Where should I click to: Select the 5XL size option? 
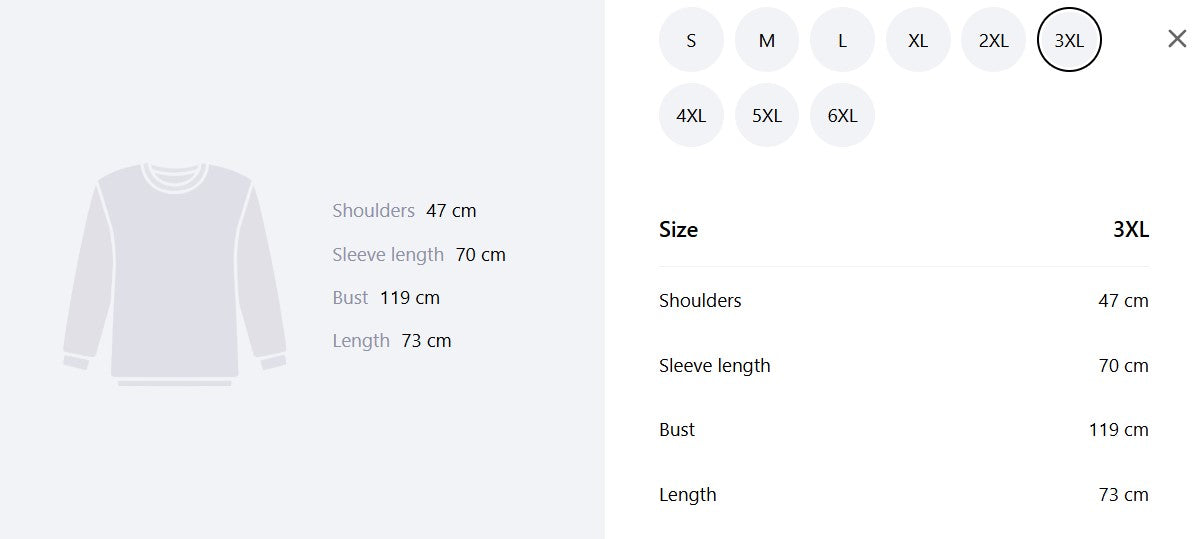(767, 115)
